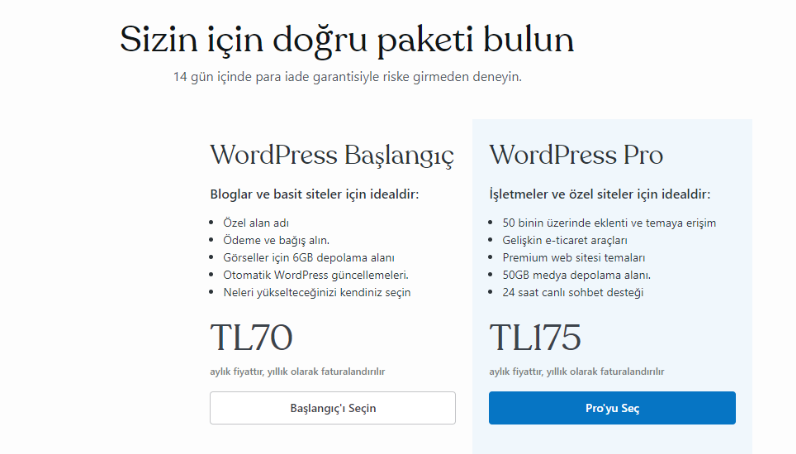Click the 14 gün para iade garantisi subtitle
796x454 pixels.
[347, 77]
